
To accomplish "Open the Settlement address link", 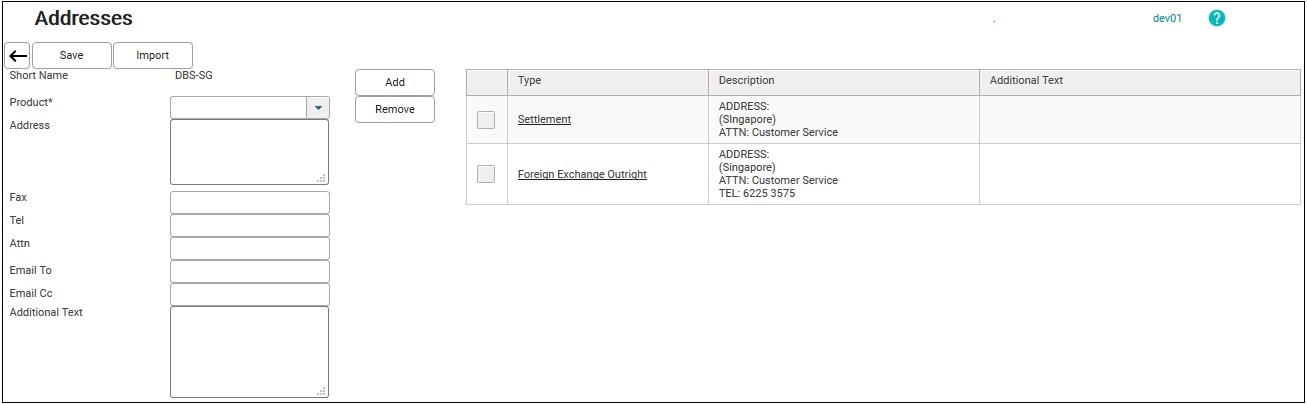I will [544, 120].
